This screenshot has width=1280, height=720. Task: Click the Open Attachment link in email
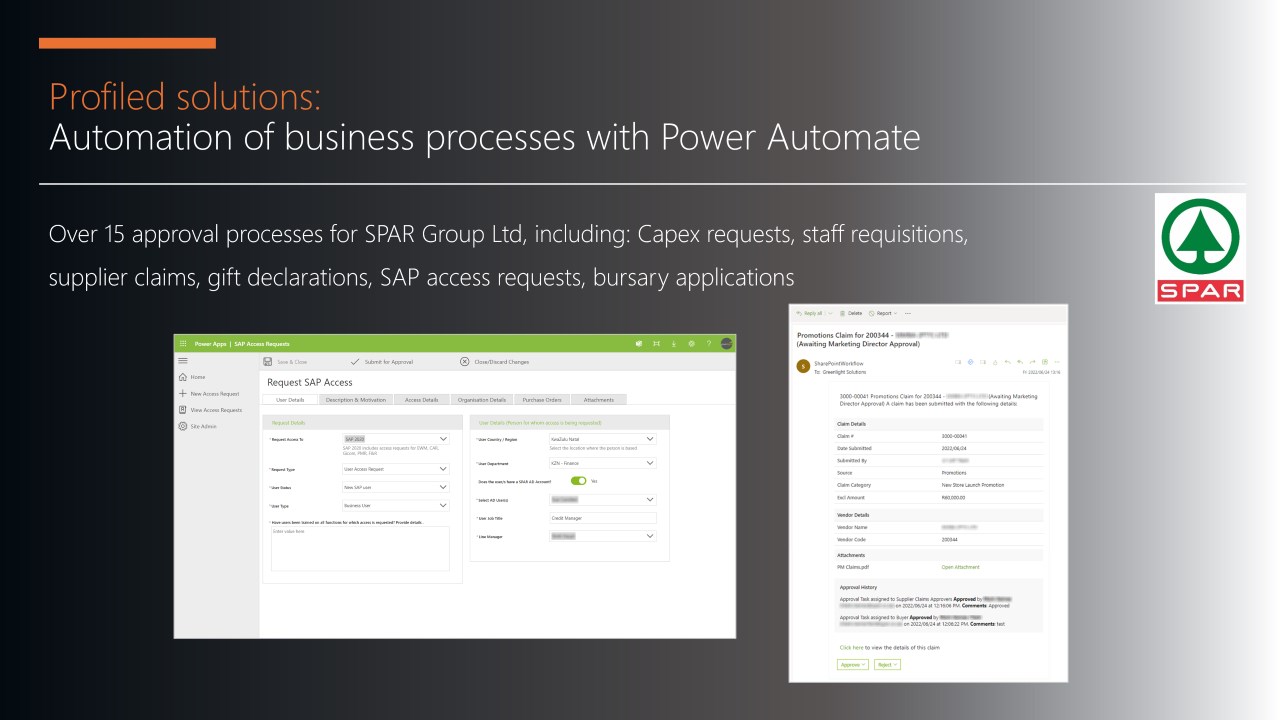(960, 567)
